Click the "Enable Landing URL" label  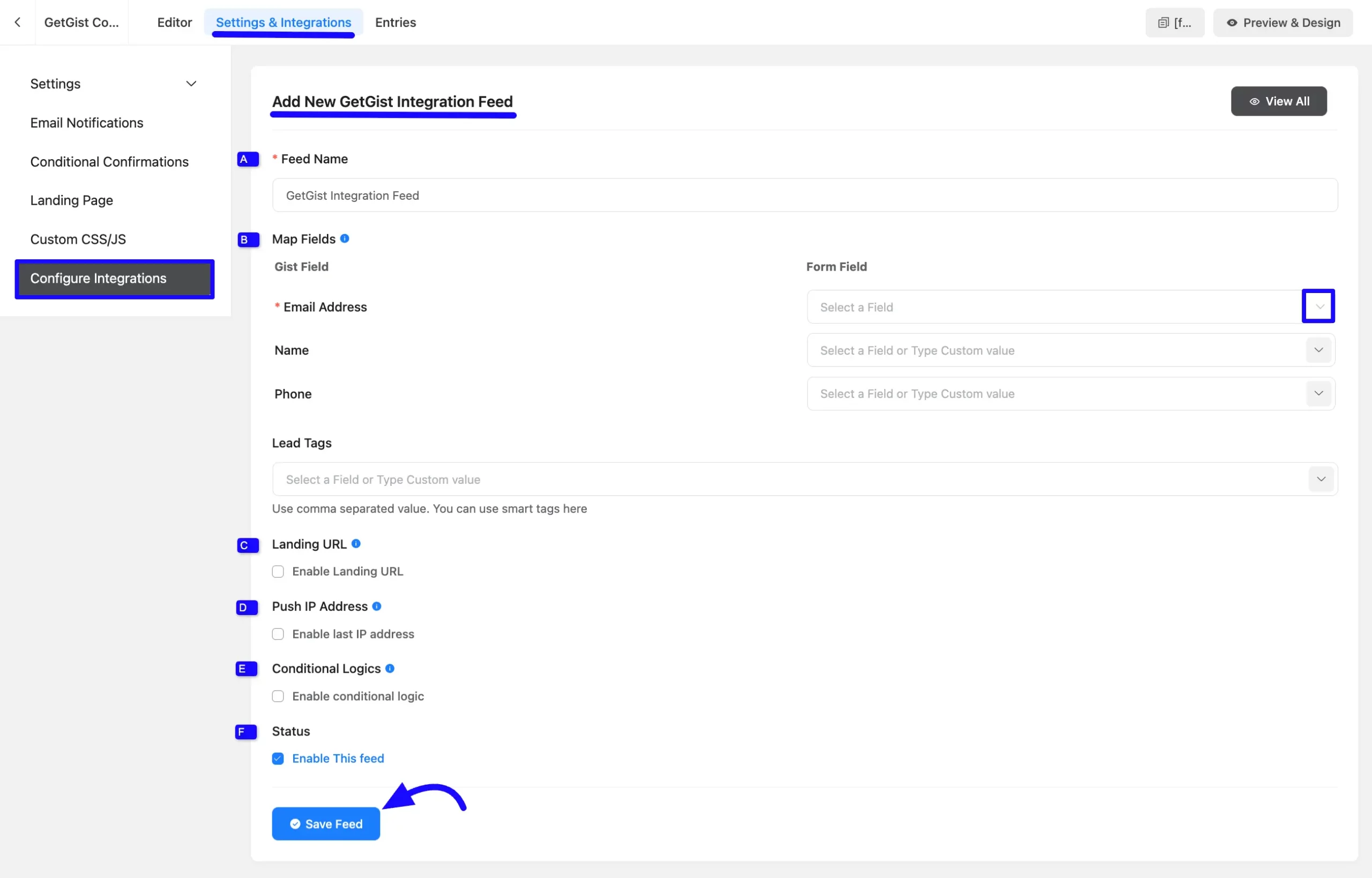pos(348,571)
